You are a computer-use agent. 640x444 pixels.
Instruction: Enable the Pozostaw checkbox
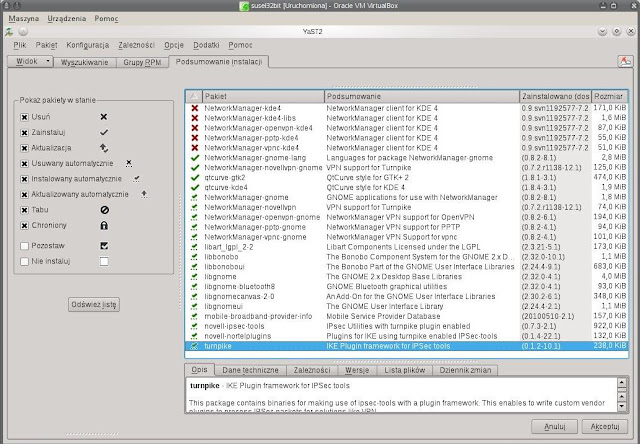point(24,246)
